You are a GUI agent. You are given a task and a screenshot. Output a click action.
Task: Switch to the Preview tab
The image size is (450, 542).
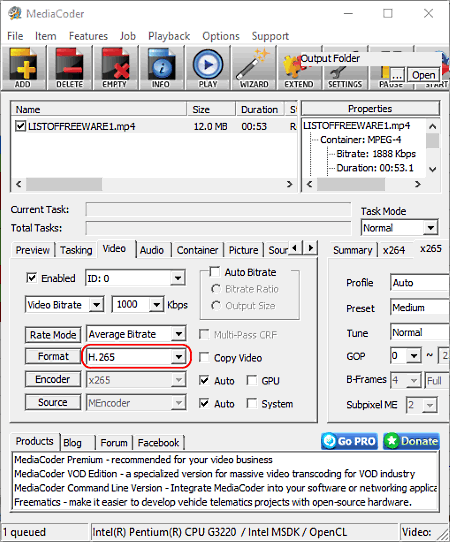pos(32,250)
